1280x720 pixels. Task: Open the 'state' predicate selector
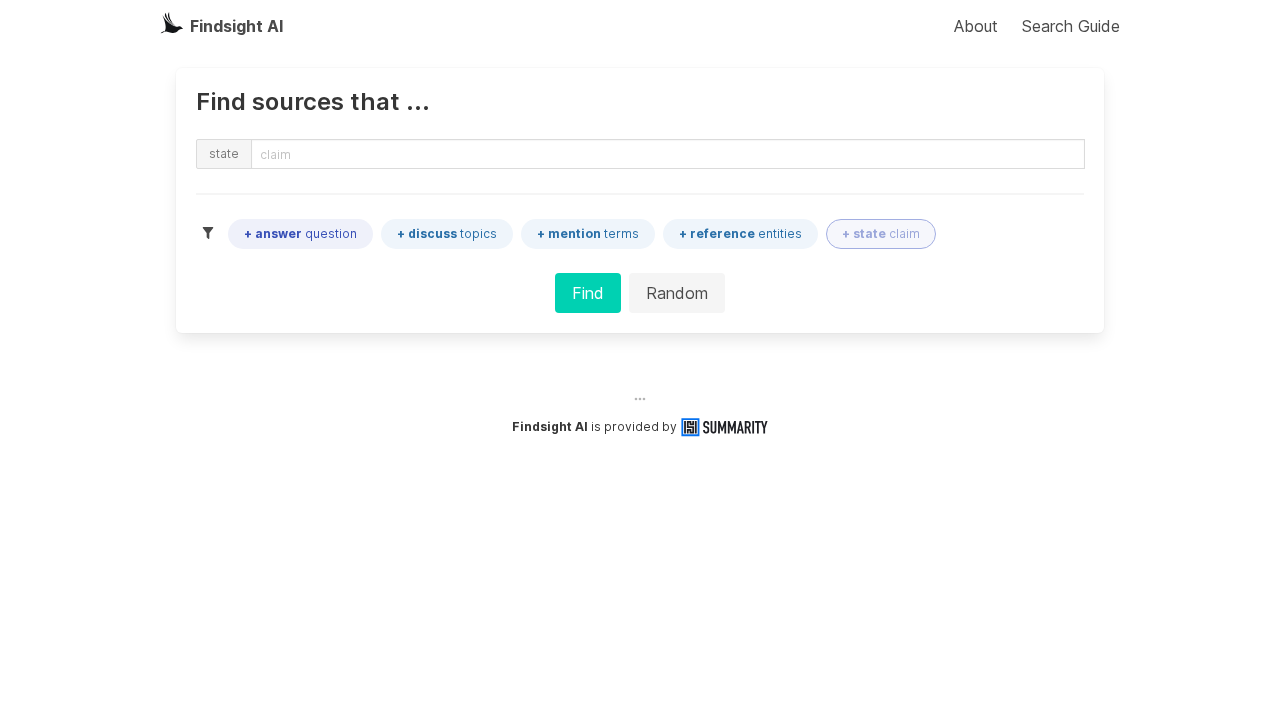[x=223, y=153]
